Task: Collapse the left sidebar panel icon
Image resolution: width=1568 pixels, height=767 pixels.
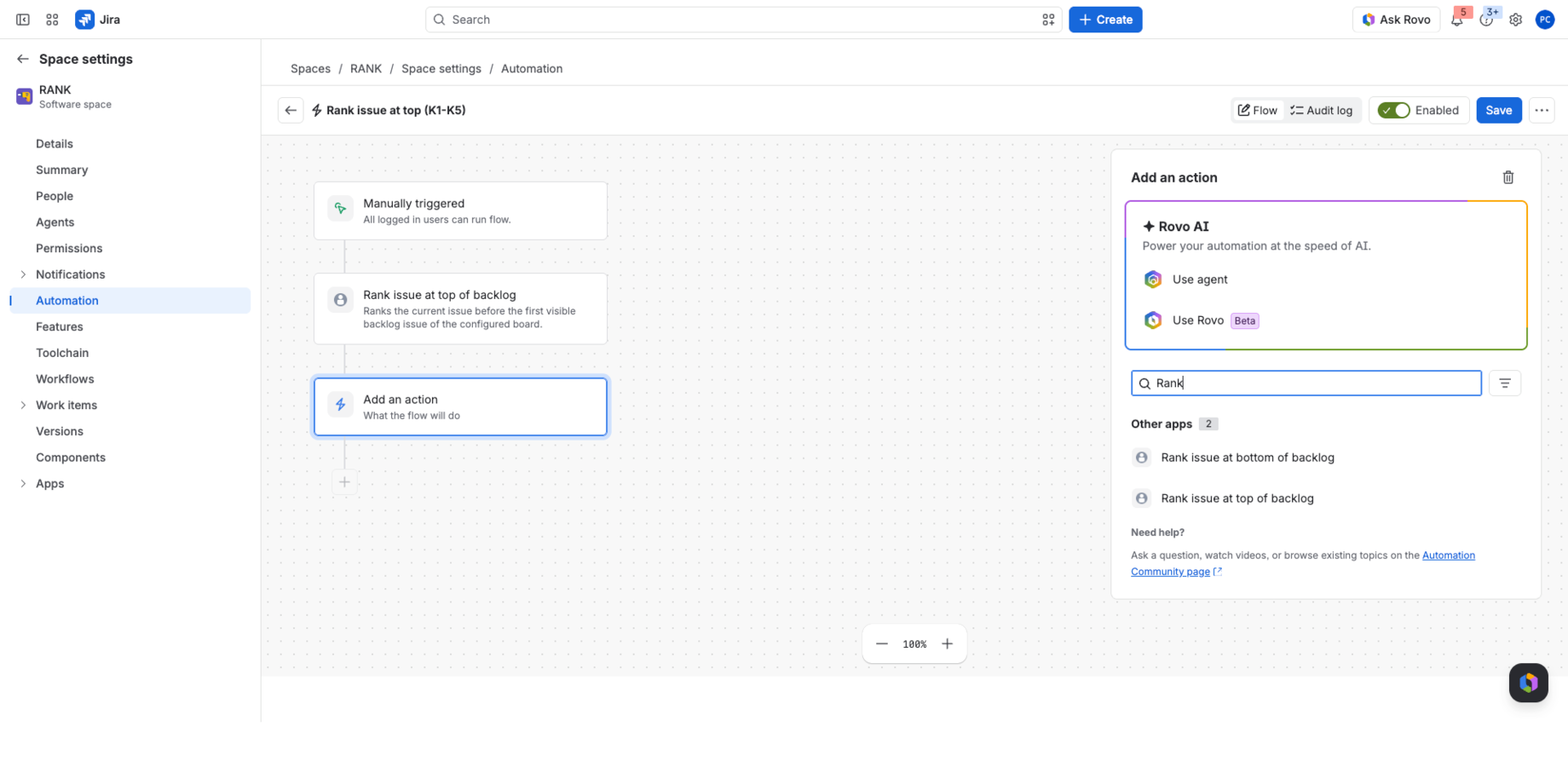Action: point(23,20)
